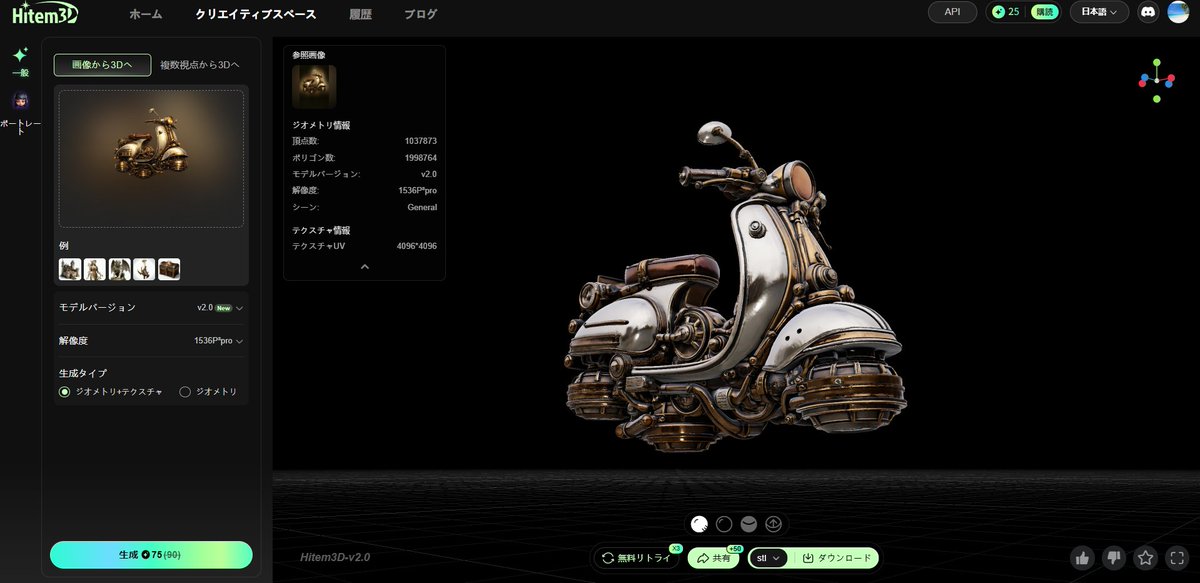Click the thumbs-up icon near the bottom right
The image size is (1200, 583).
pyautogui.click(x=1082, y=558)
